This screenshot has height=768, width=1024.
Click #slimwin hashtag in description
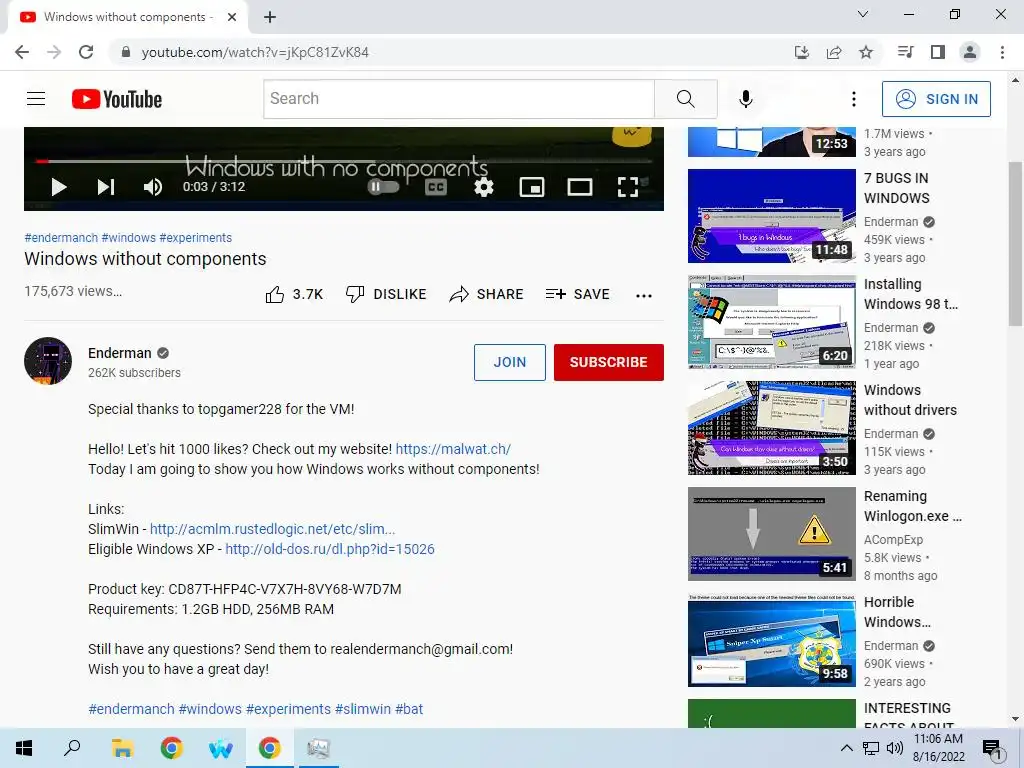pos(362,709)
